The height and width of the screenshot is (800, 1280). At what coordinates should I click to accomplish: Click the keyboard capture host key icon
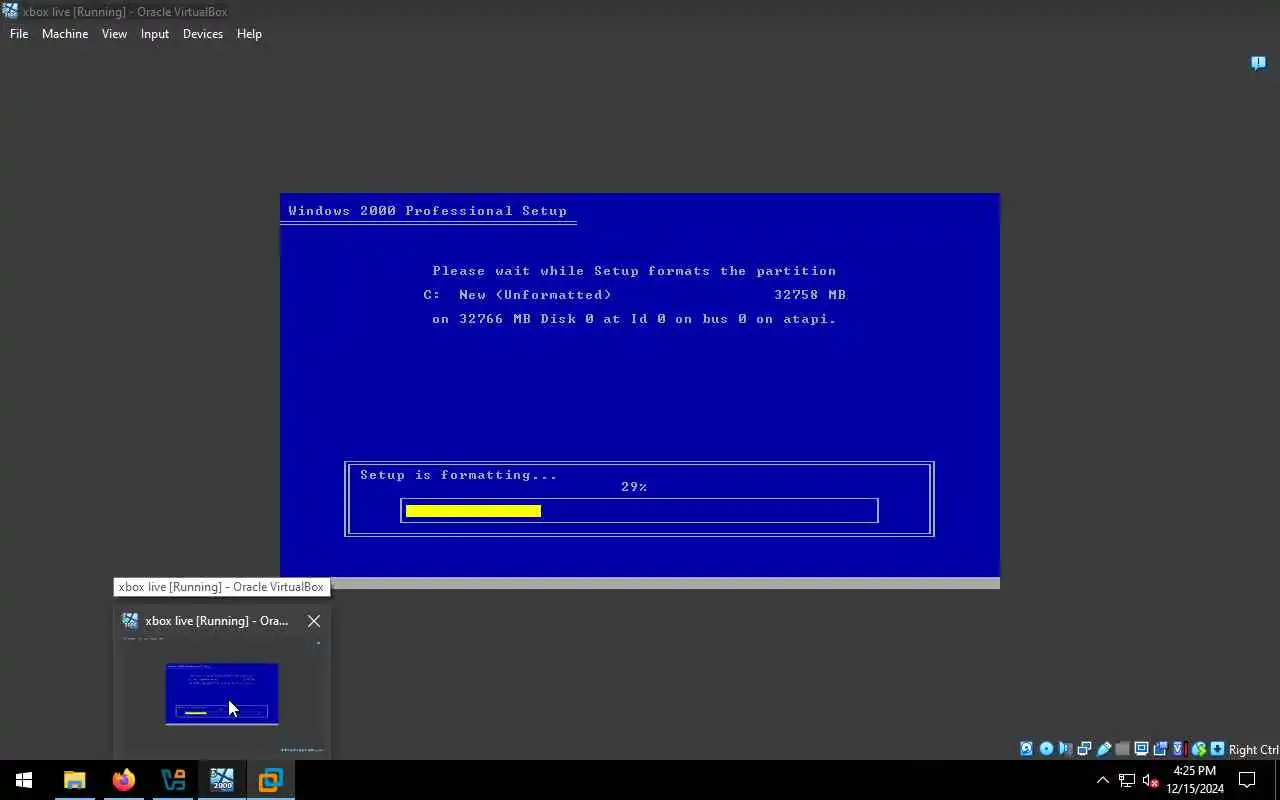(x=1217, y=749)
